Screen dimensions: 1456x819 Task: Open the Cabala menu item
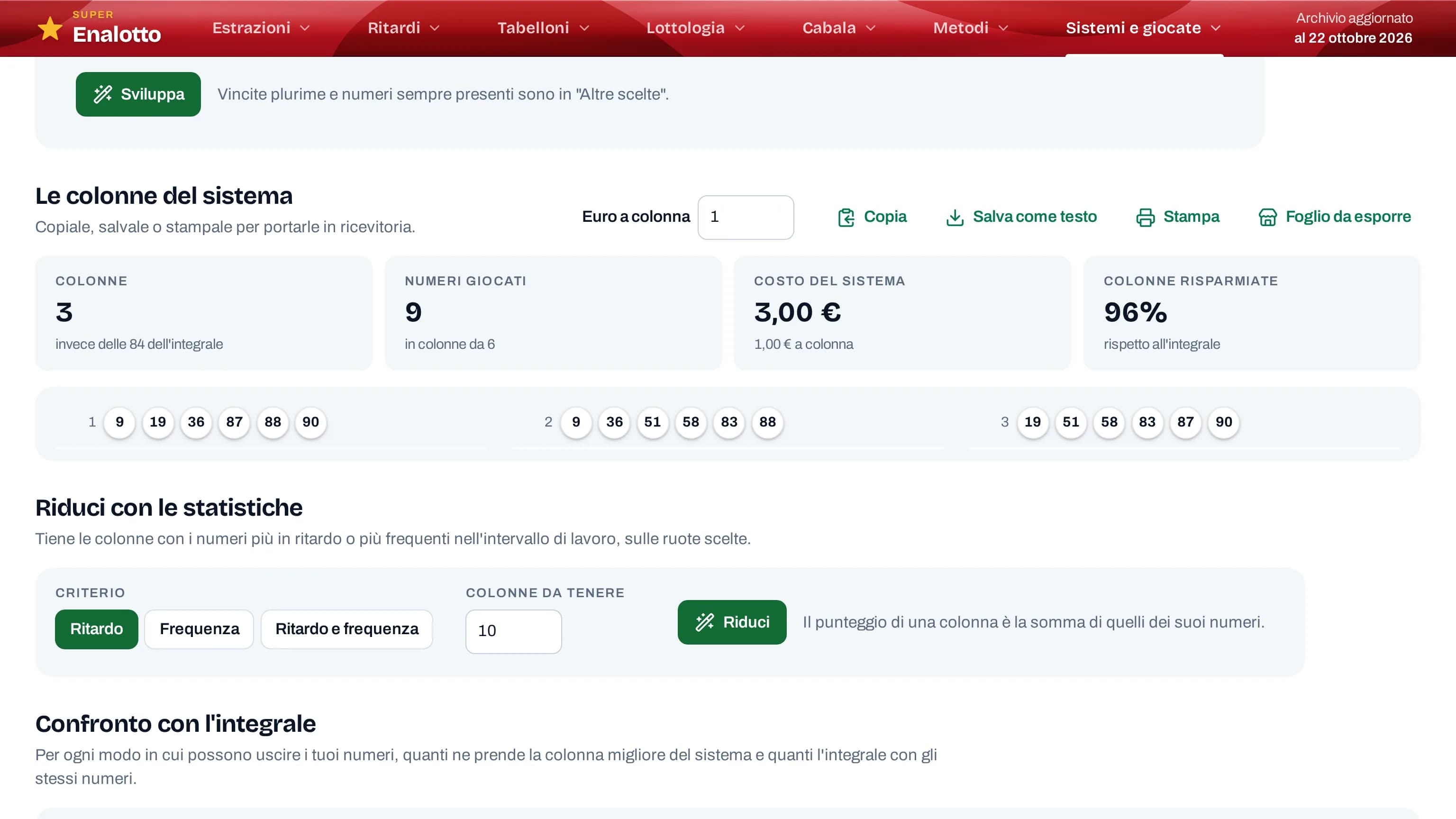pos(839,27)
